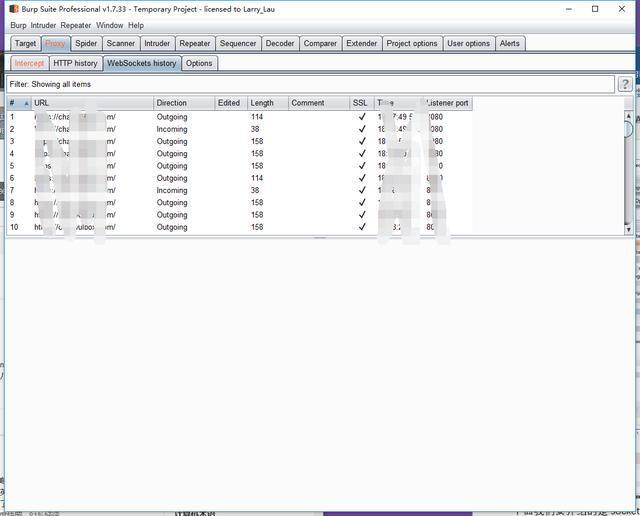The width and height of the screenshot is (640, 516).
Task: Open the filter help question mark icon
Action: click(625, 84)
